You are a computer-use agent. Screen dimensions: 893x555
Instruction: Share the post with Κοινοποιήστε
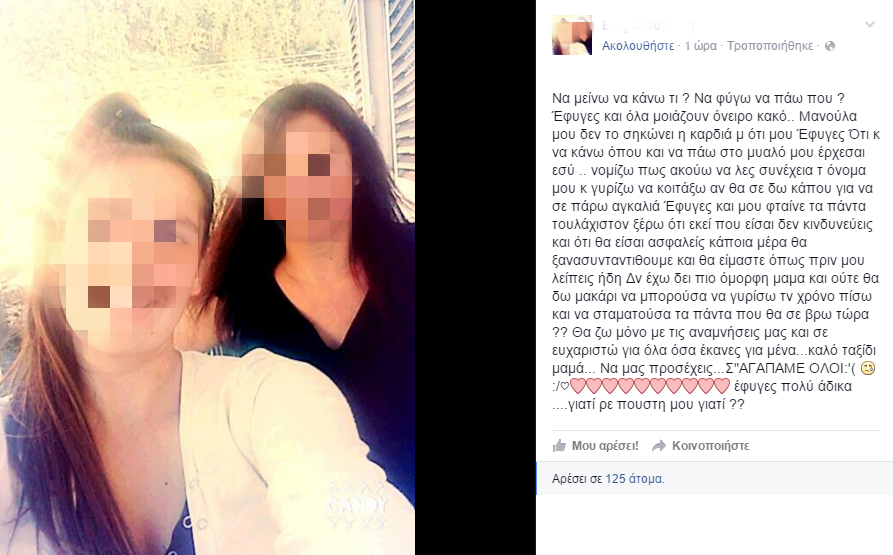[710, 446]
